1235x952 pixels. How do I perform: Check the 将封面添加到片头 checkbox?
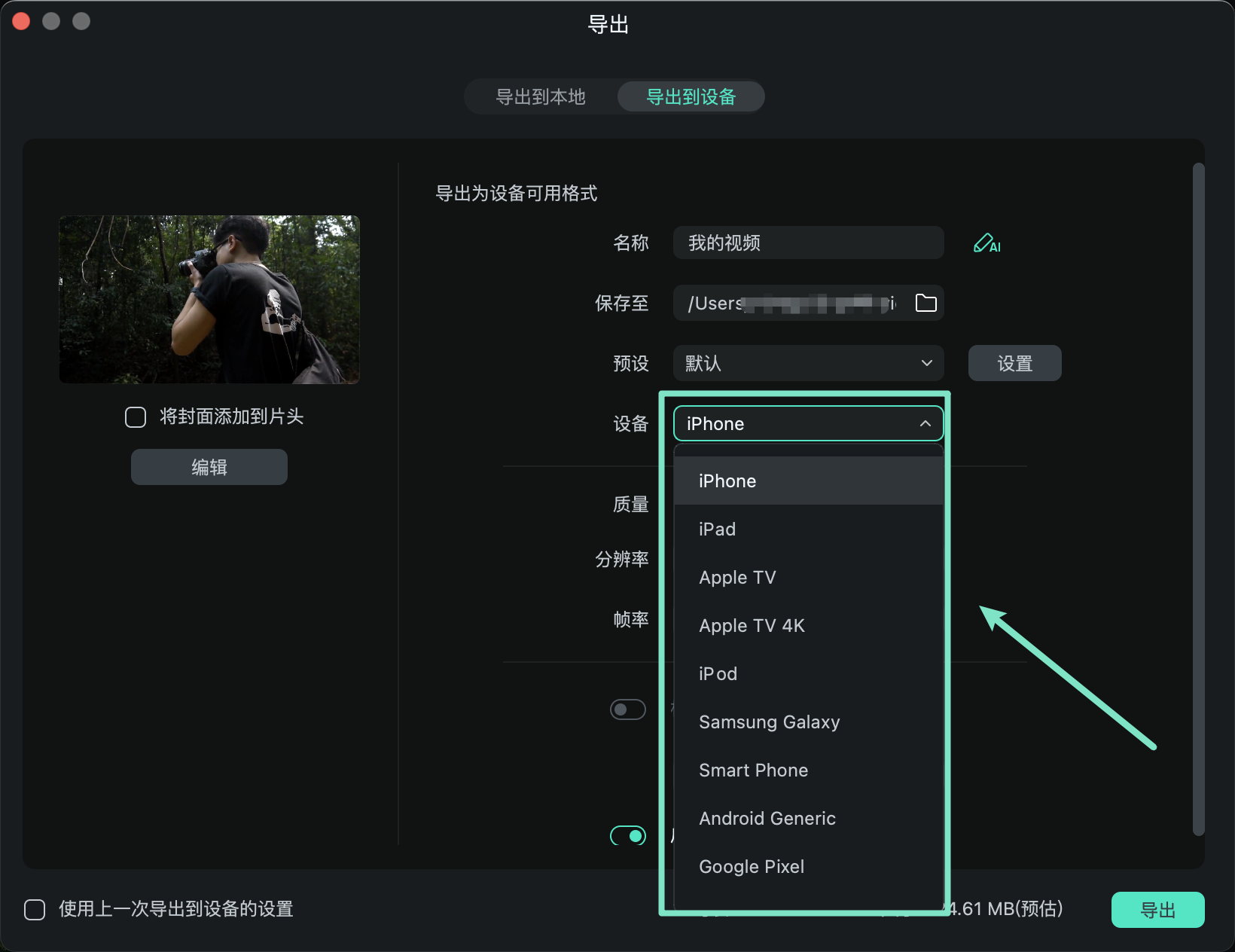(136, 416)
